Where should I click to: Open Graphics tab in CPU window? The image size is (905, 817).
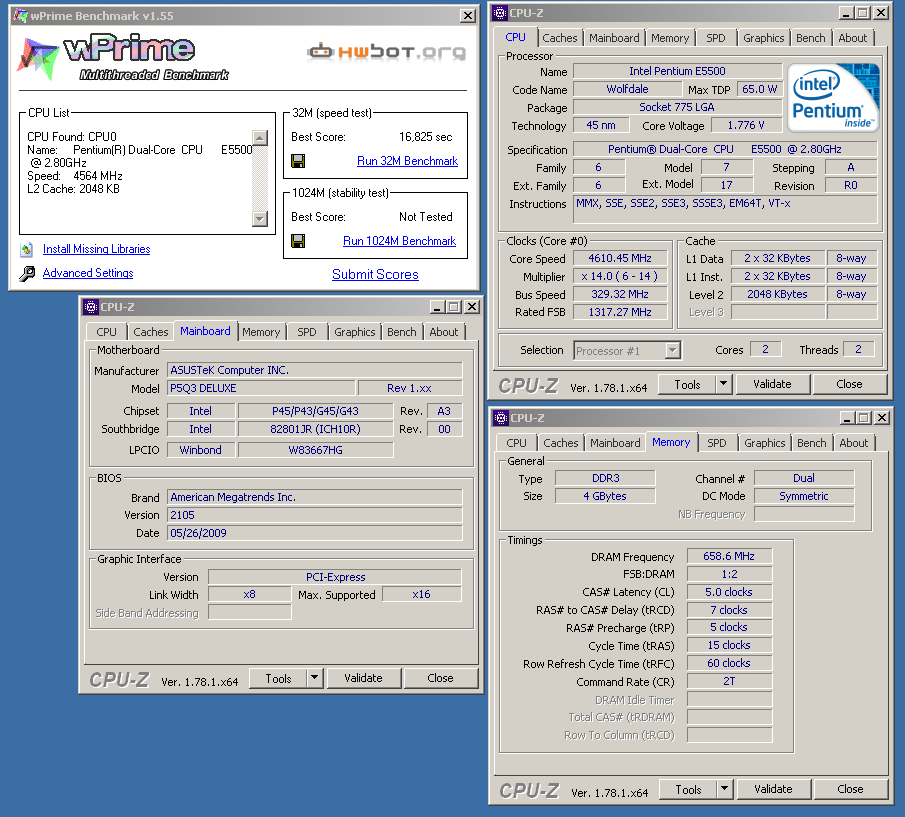[x=764, y=38]
